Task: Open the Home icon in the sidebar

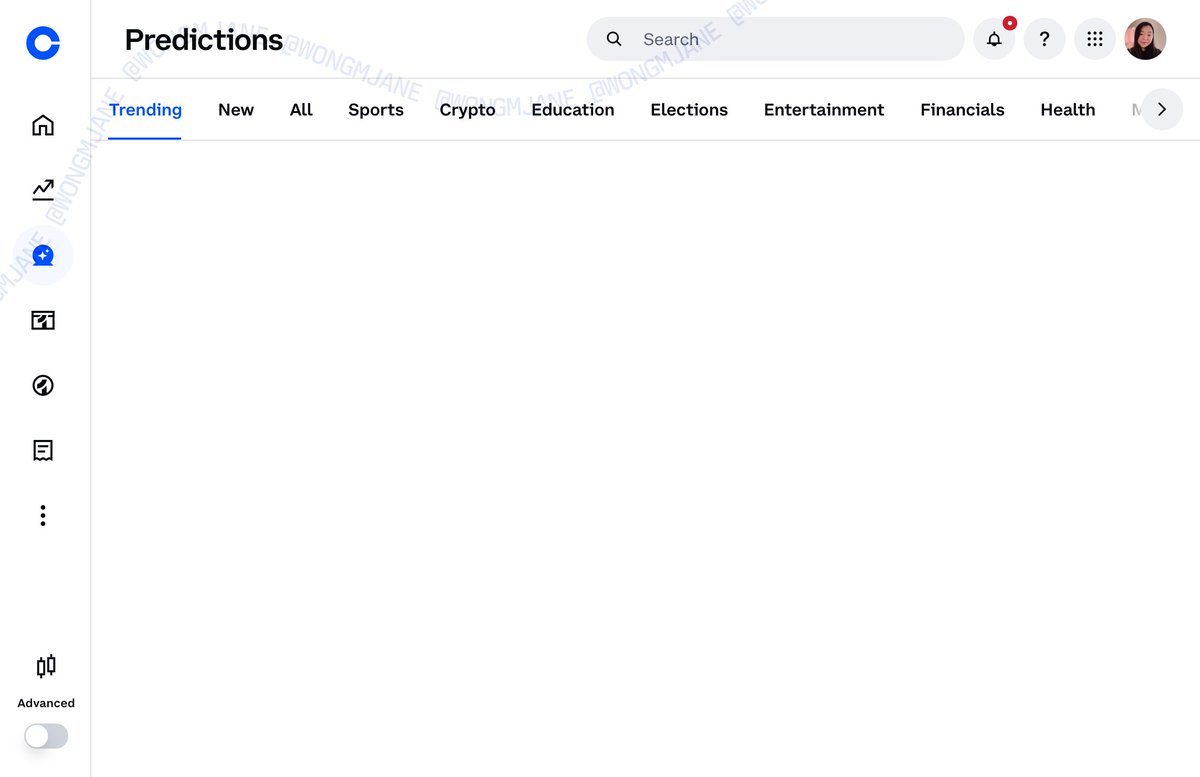Action: [42, 124]
